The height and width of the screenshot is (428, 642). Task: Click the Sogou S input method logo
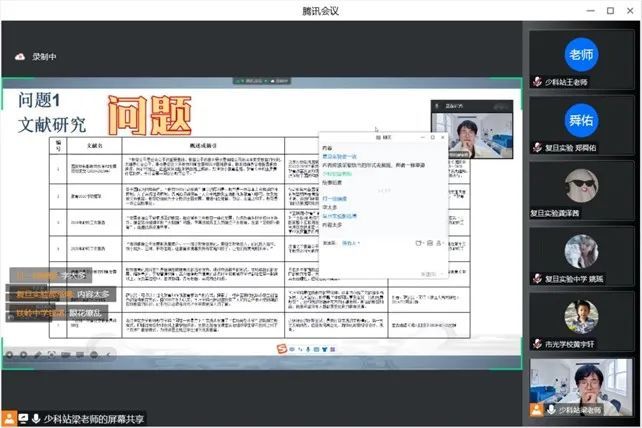click(x=281, y=349)
